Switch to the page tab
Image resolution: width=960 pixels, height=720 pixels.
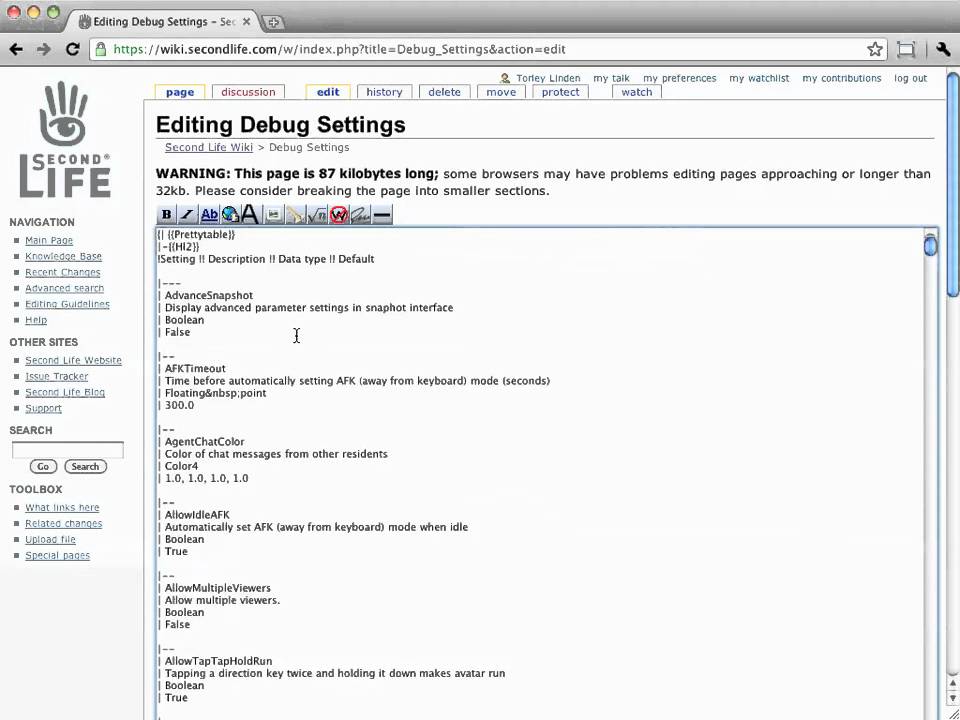pyautogui.click(x=179, y=92)
